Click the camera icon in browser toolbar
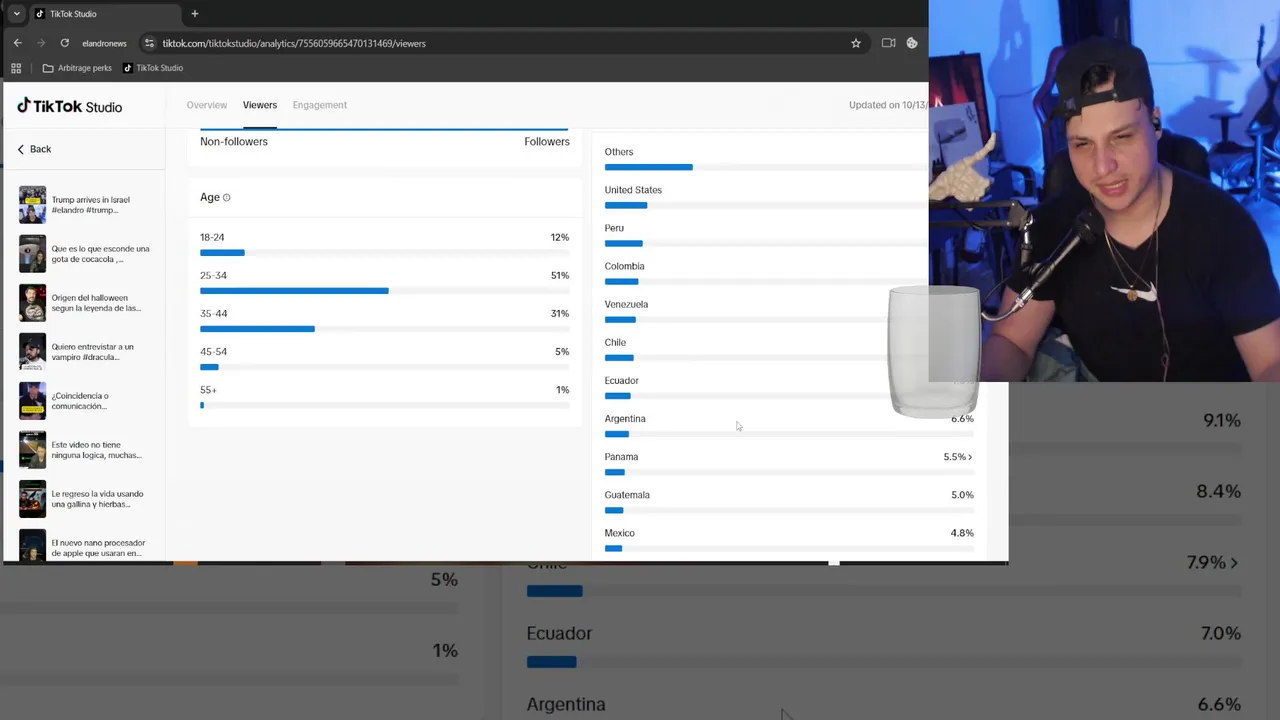This screenshot has height=720, width=1280. (x=888, y=43)
